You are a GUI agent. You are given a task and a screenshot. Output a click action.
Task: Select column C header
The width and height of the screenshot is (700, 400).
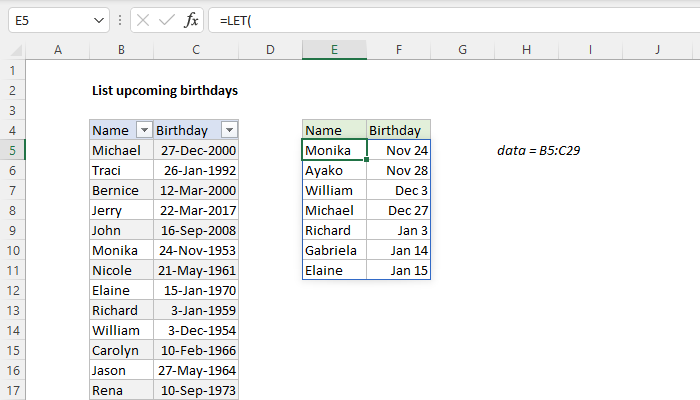coord(196,50)
